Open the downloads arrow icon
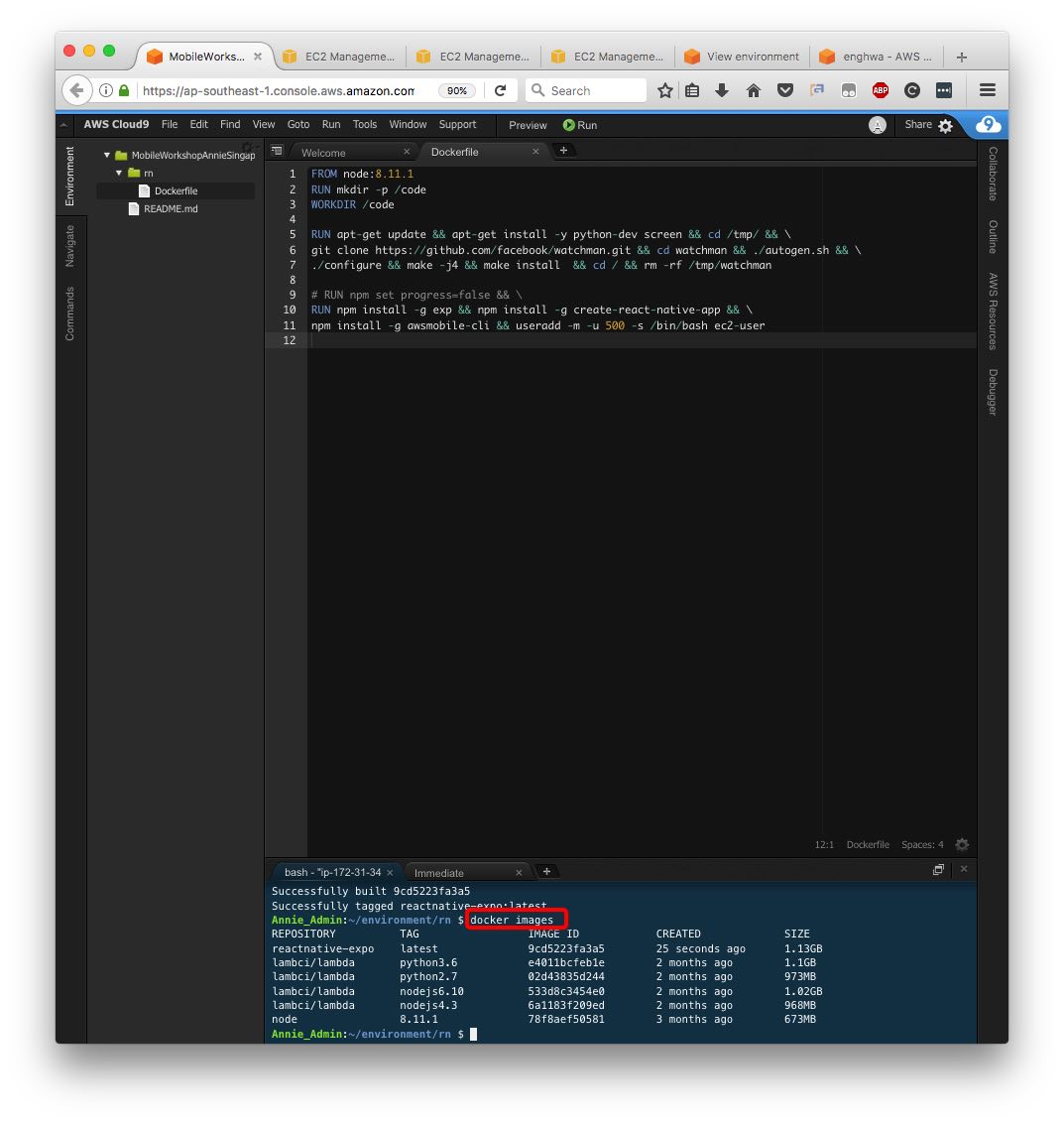Image resolution: width=1064 pixels, height=1123 pixels. 722,90
